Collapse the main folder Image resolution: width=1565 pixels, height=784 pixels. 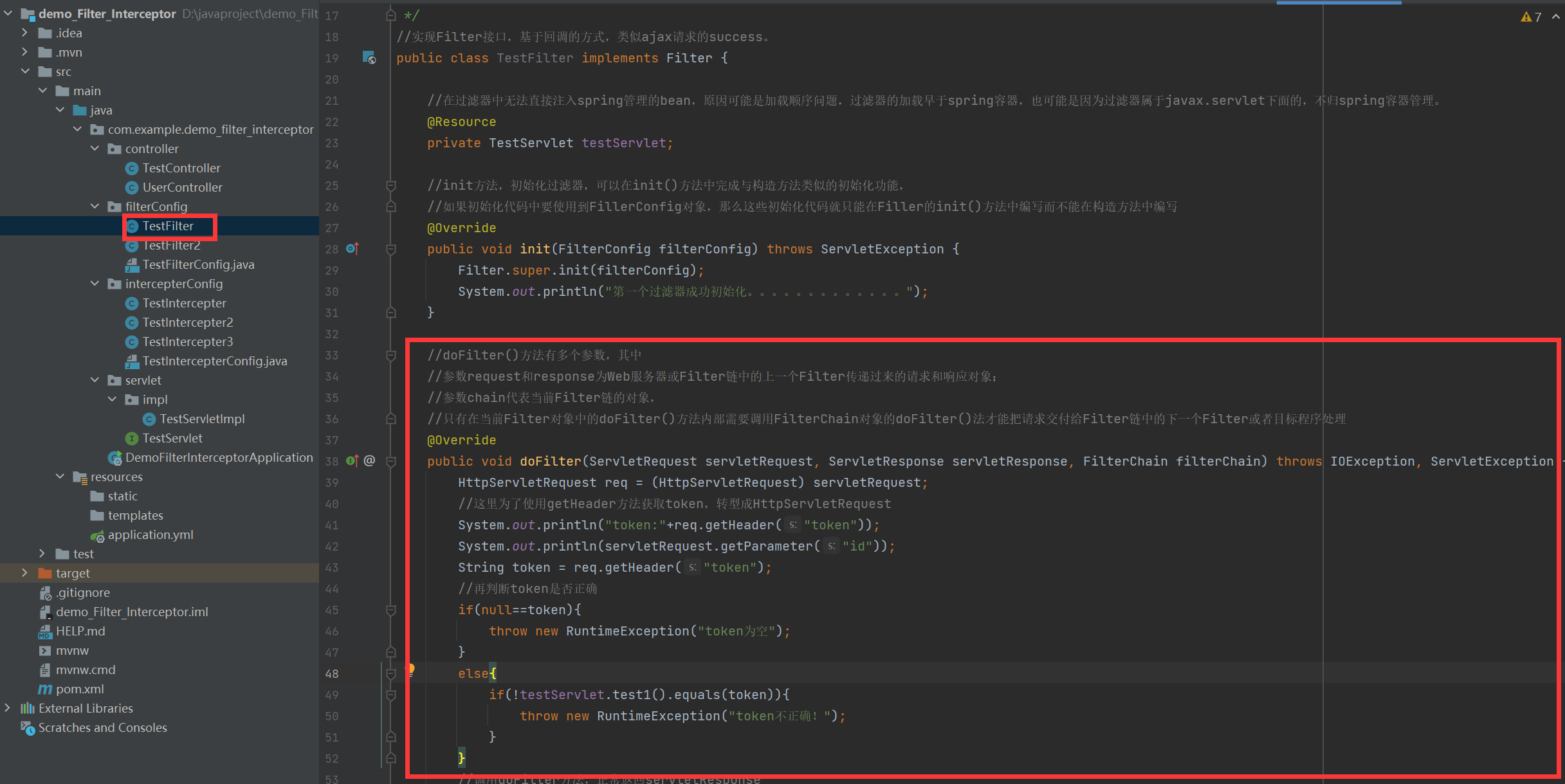42,90
